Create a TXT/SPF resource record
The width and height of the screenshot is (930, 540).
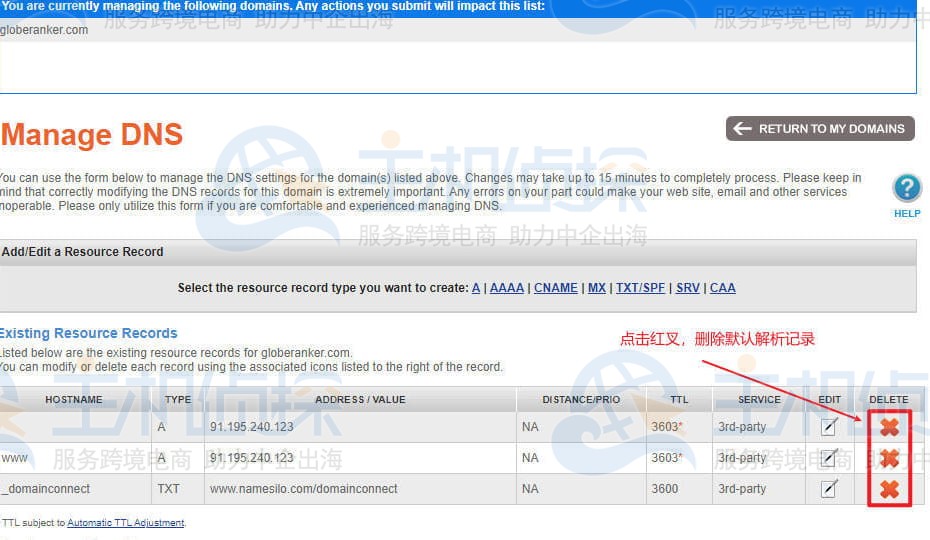pyautogui.click(x=640, y=288)
